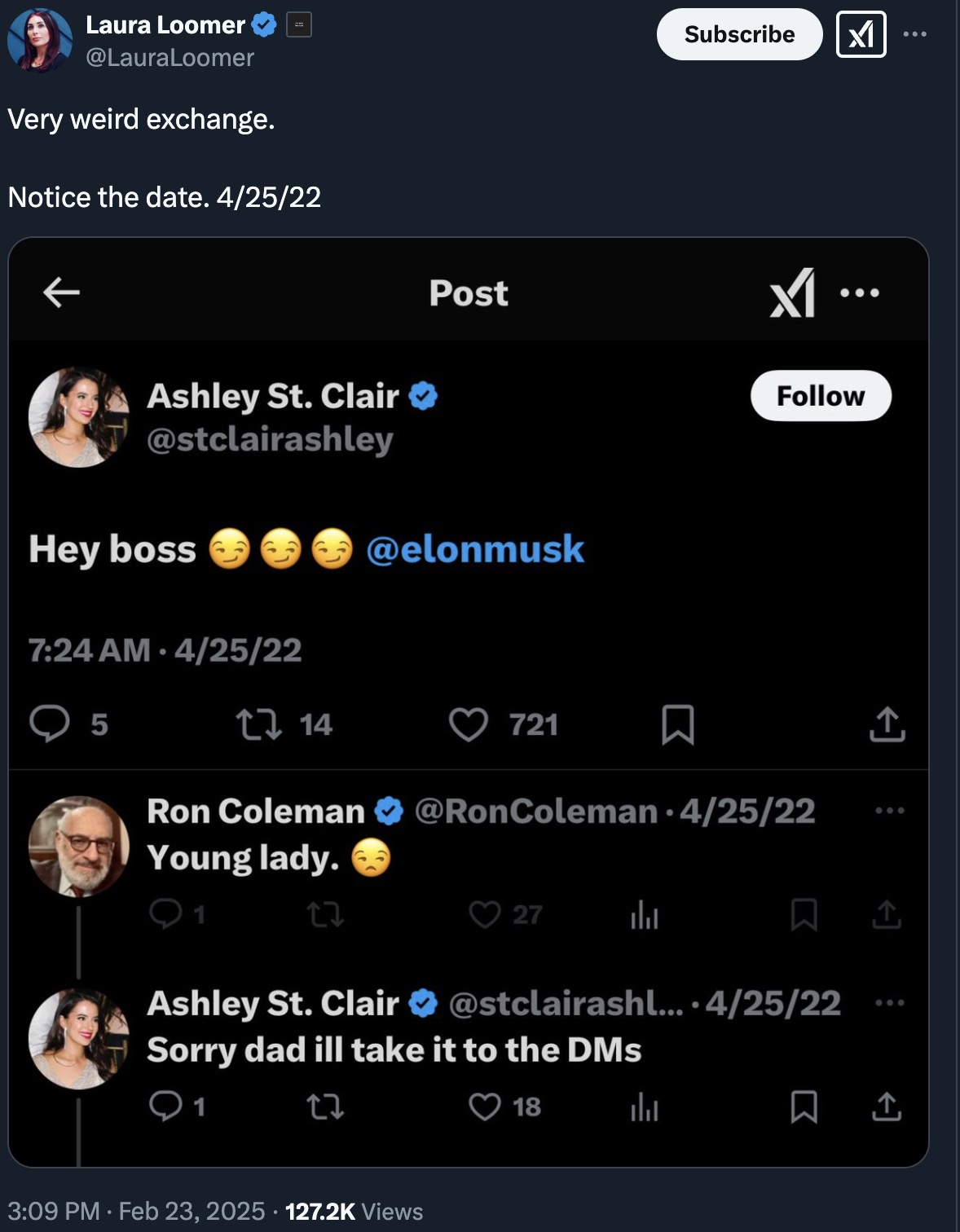Screen dimensions: 960x1232
Task: View analytics on the "Sorry dad" reply
Action: point(644,1107)
